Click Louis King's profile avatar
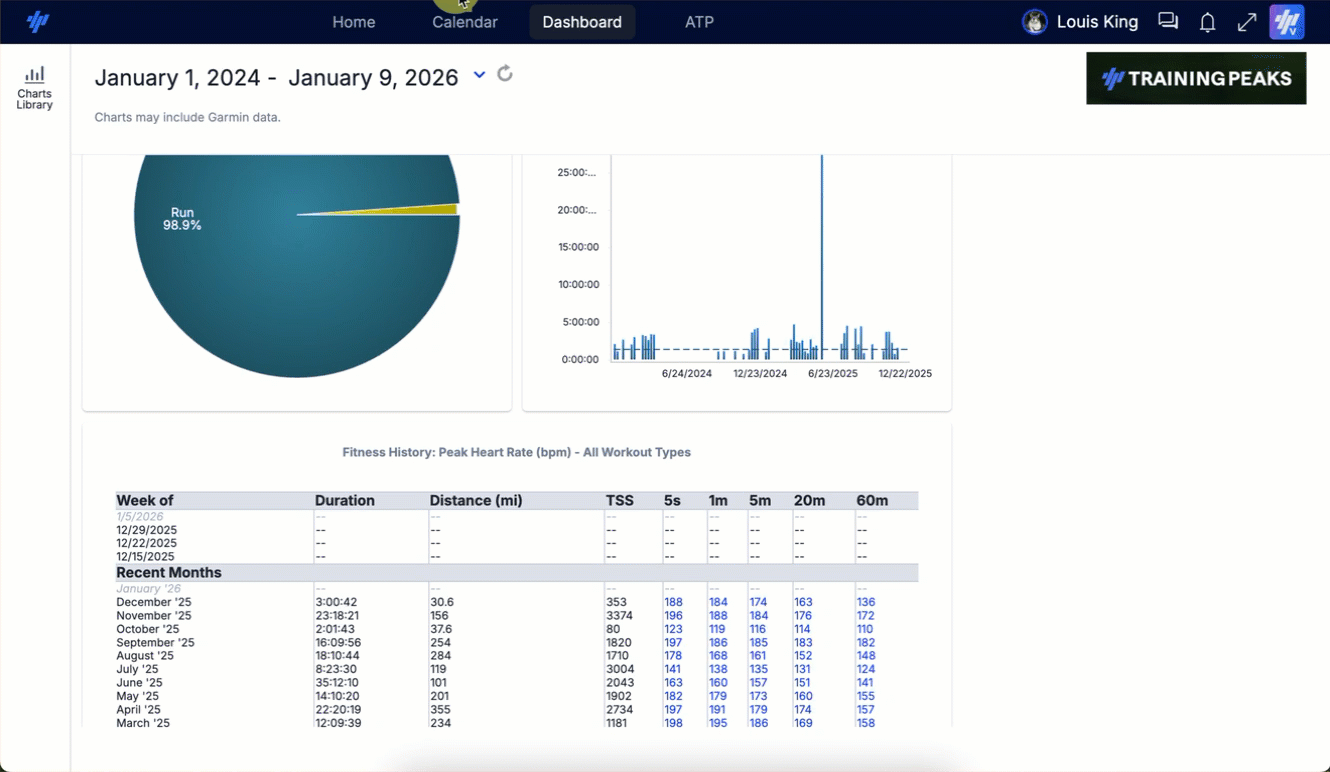The width and height of the screenshot is (1330, 772). click(1034, 22)
